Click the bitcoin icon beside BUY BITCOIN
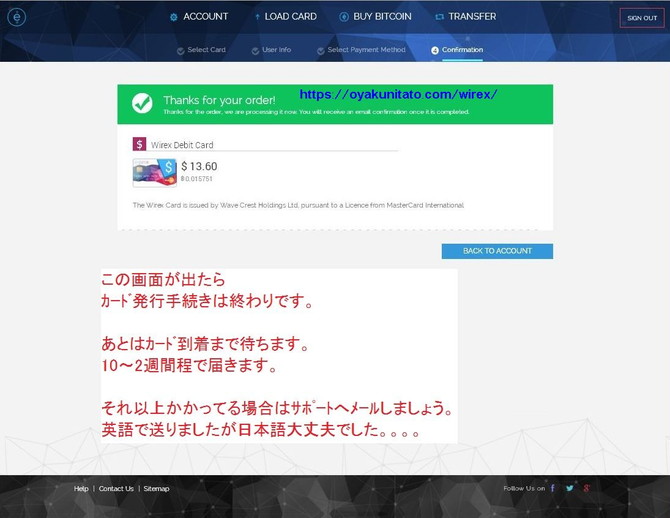The image size is (670, 518). click(x=344, y=17)
